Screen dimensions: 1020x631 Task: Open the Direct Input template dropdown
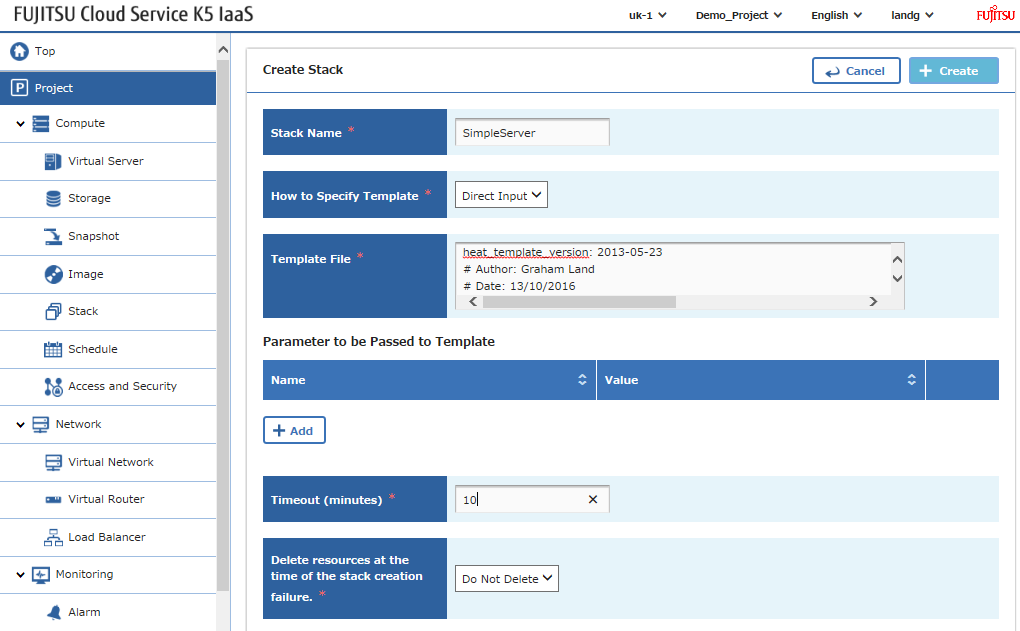click(x=501, y=195)
